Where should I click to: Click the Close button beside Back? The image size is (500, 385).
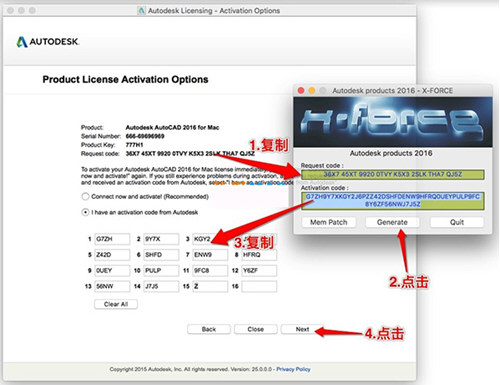(x=256, y=329)
